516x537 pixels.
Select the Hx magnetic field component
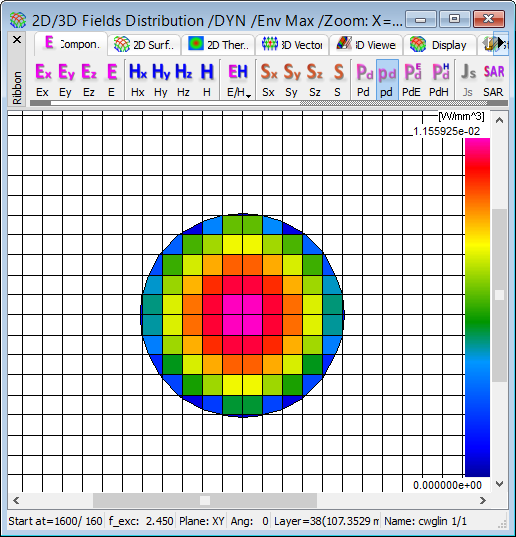(x=138, y=80)
